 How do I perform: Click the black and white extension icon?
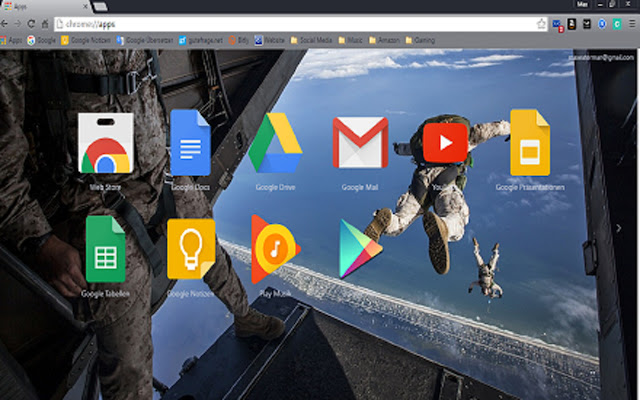pyautogui.click(x=587, y=24)
